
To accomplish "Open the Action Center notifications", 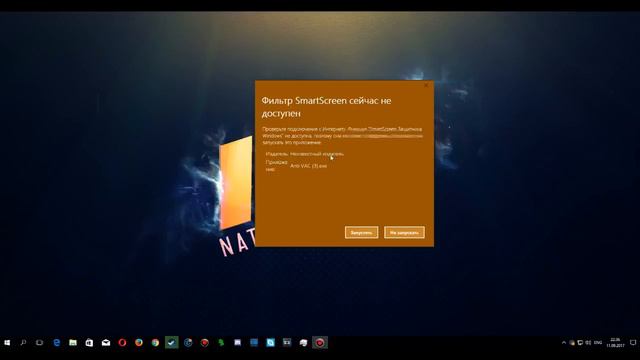I will point(633,343).
